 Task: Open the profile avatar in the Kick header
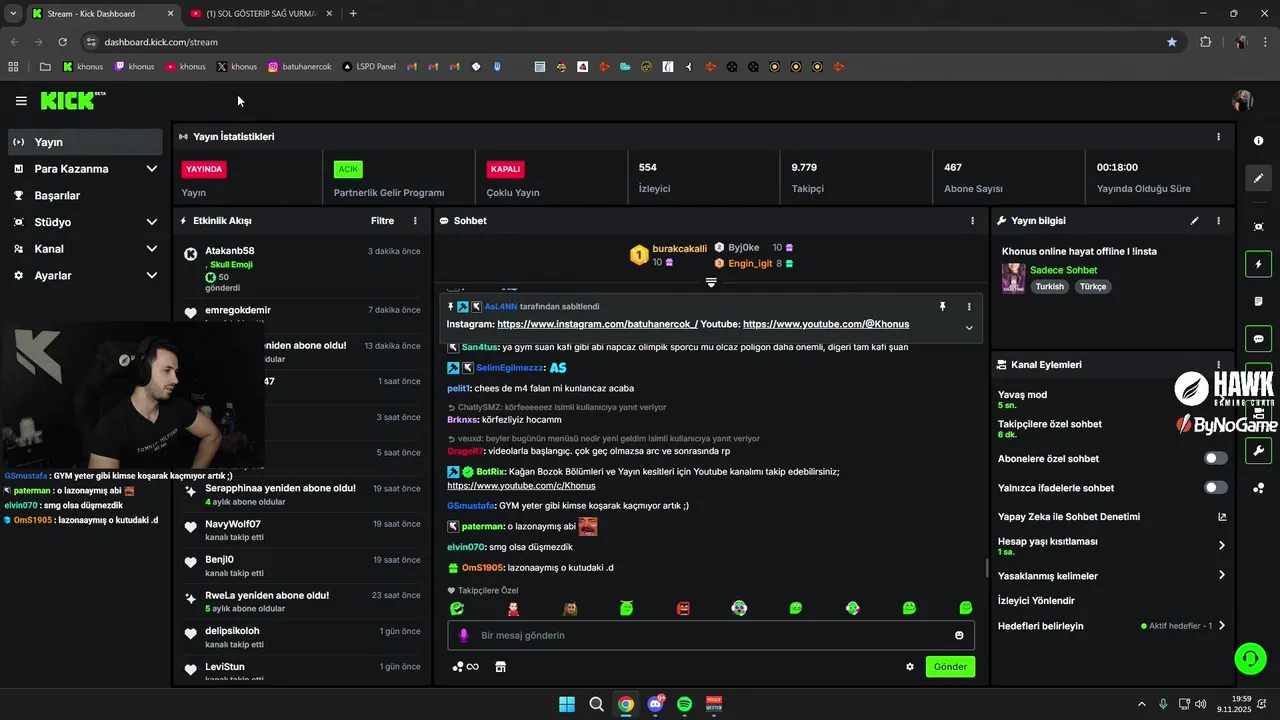point(1243,100)
